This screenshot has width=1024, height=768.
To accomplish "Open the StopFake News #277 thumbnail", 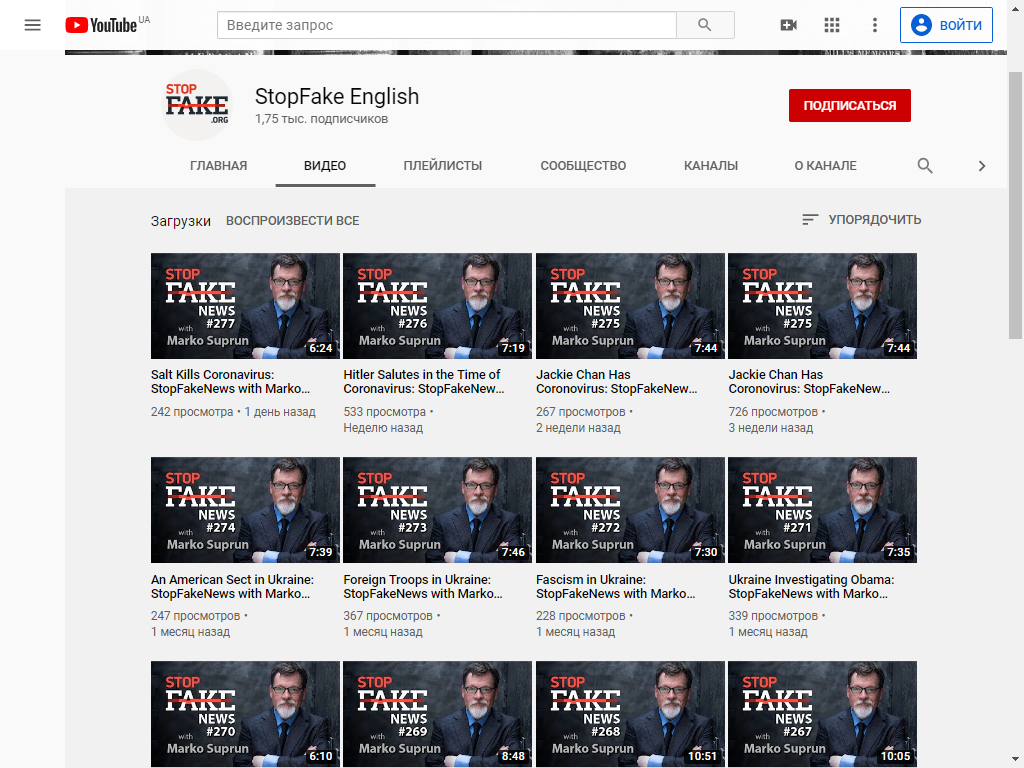I will (245, 305).
